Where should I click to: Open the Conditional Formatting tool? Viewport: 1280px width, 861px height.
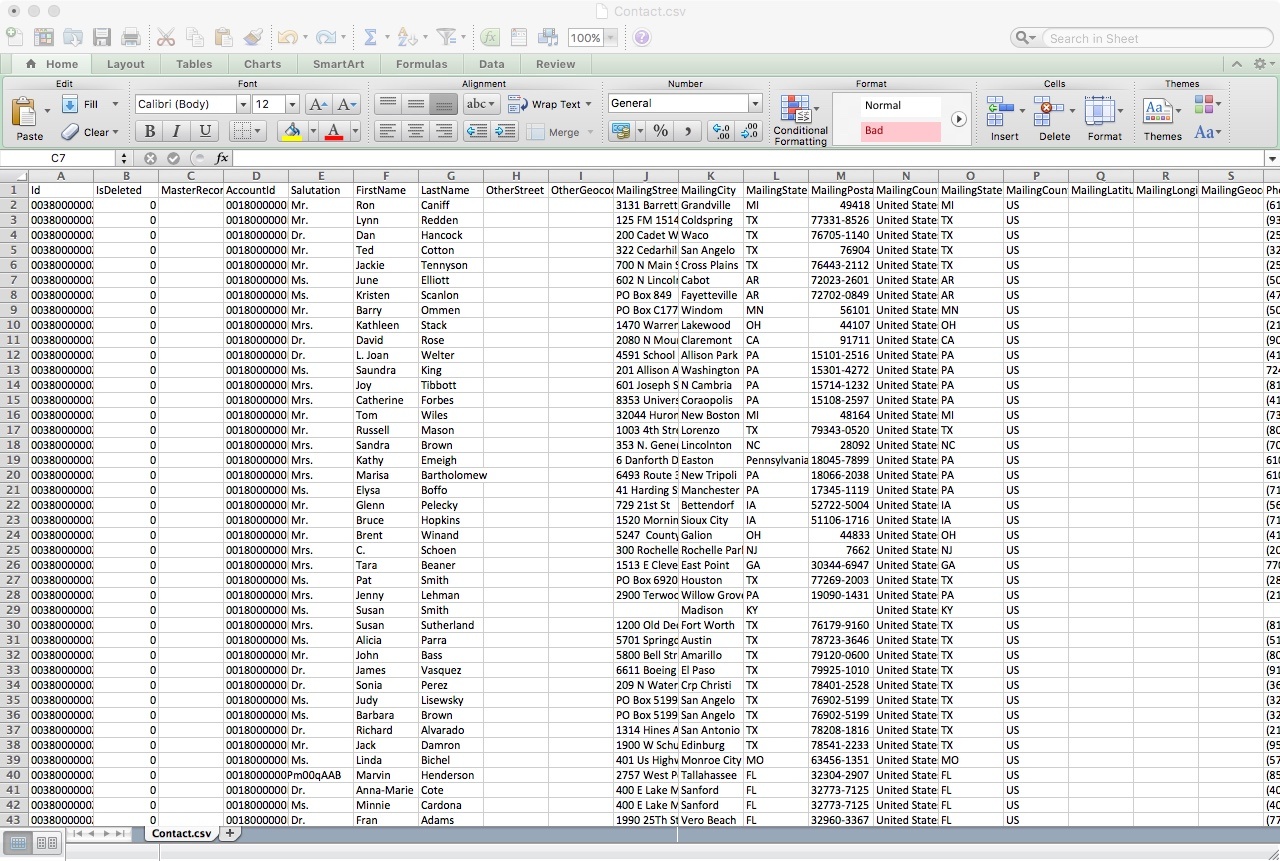pos(800,120)
